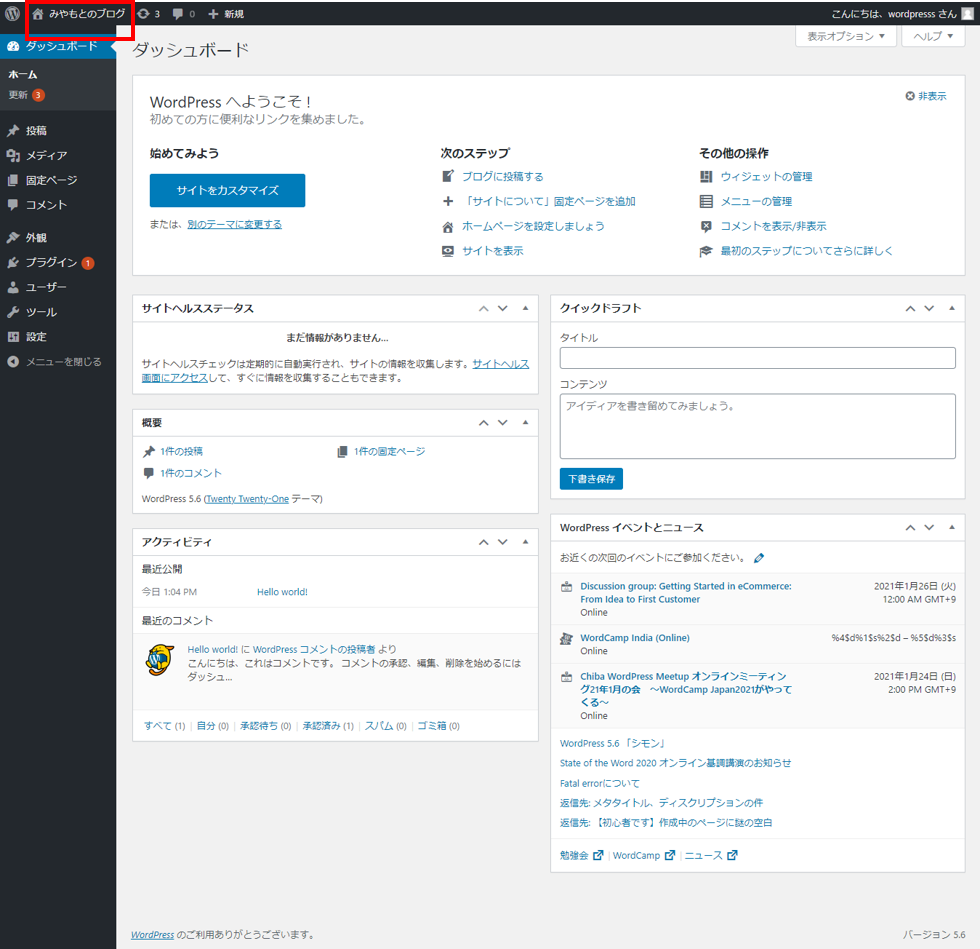Move WordPress イベントとニュース panel up arrow
Image resolution: width=980 pixels, height=949 pixels.
tap(911, 528)
